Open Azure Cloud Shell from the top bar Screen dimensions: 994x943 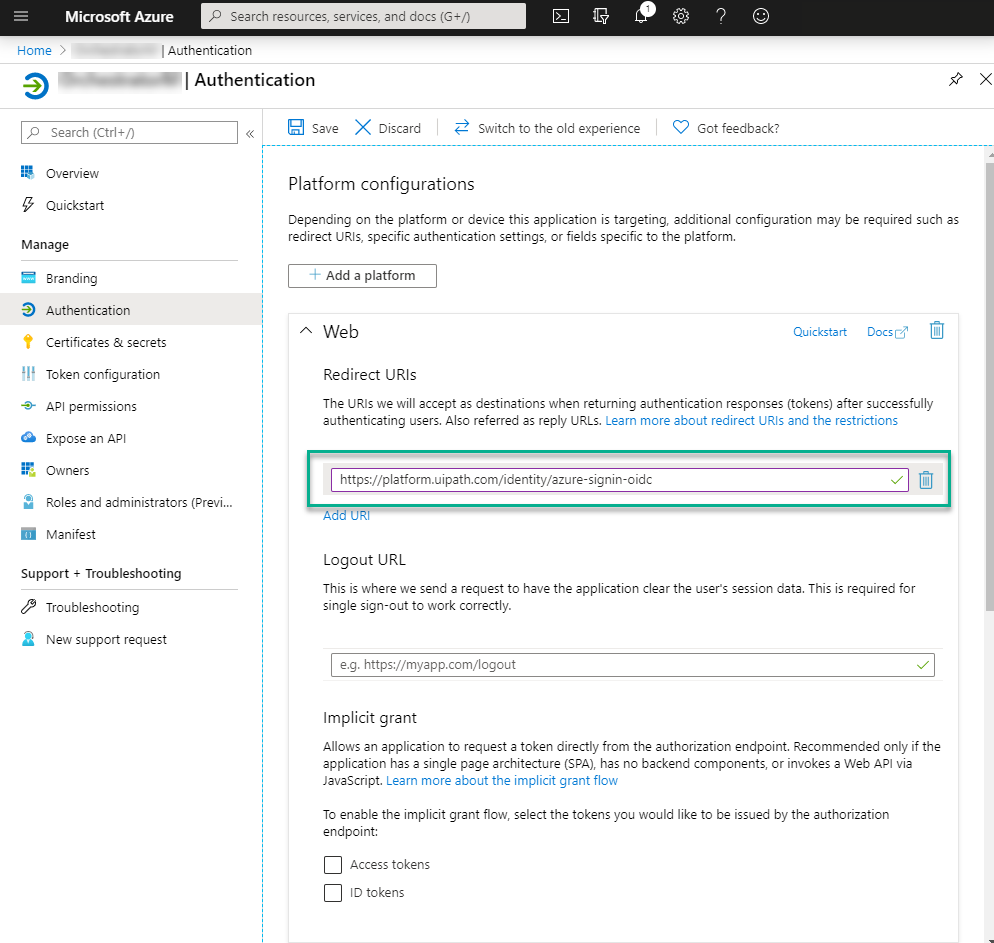click(561, 16)
